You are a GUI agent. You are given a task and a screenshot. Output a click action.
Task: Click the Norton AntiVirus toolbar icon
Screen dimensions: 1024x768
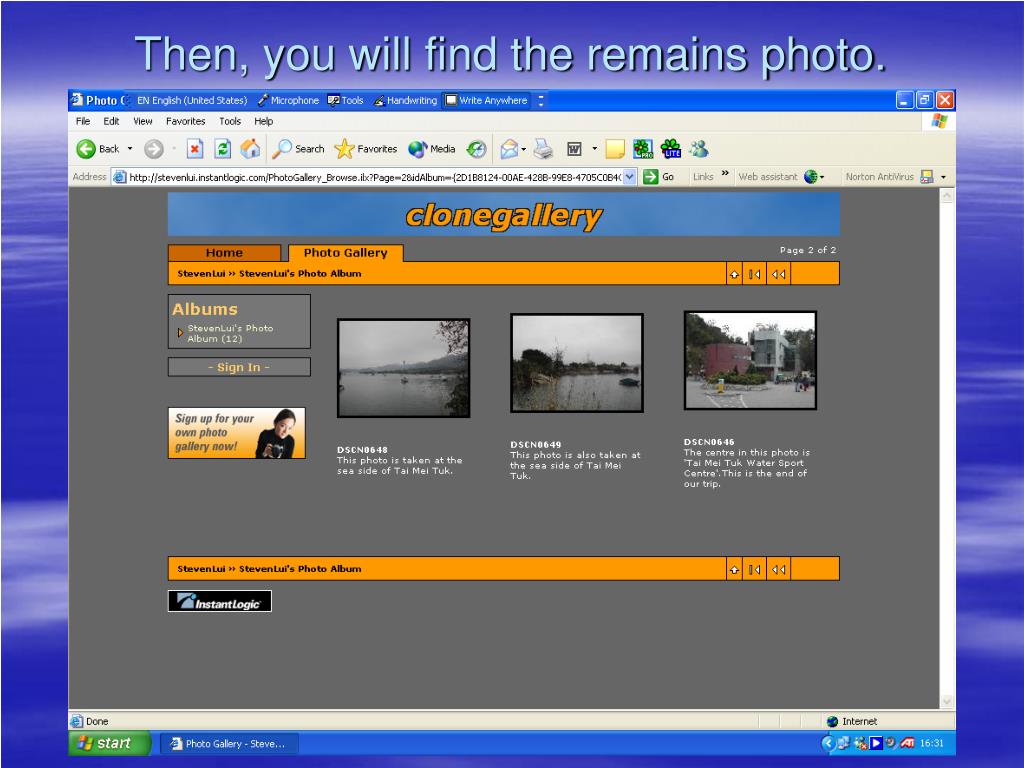[x=927, y=176]
